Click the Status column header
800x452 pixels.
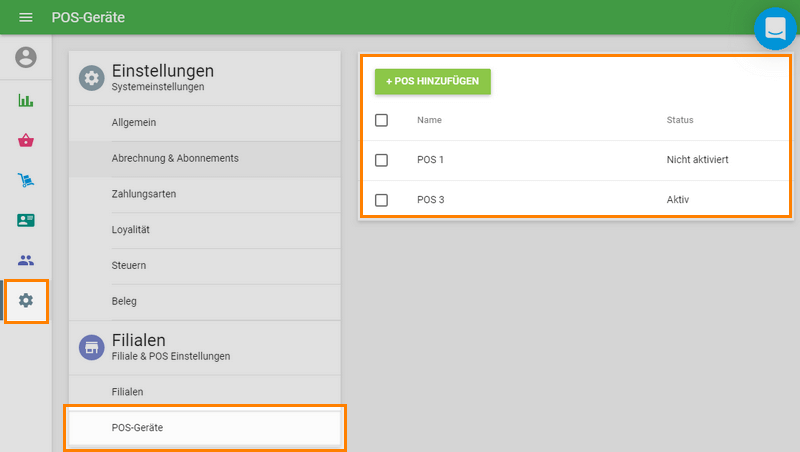tap(680, 120)
